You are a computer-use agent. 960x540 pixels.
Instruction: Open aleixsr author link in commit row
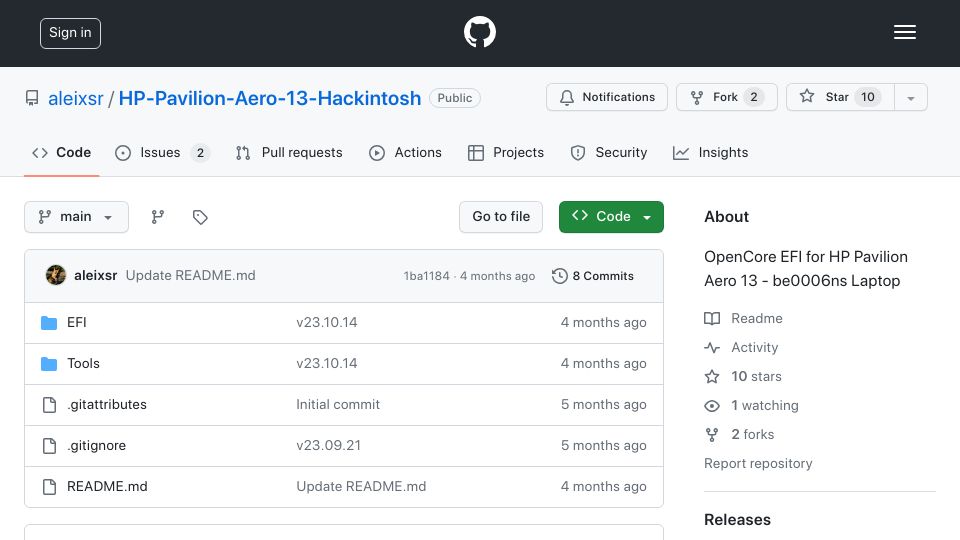[x=96, y=276]
